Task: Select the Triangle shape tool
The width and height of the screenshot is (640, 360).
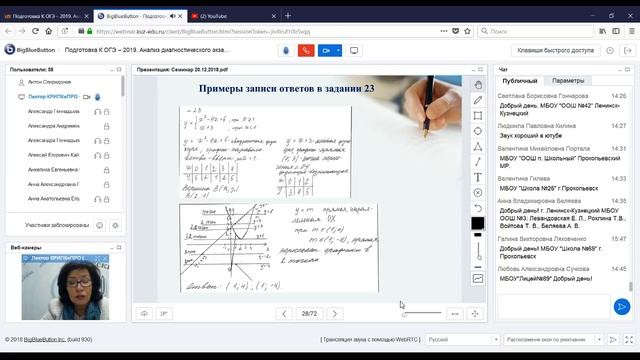Action: coord(478,147)
